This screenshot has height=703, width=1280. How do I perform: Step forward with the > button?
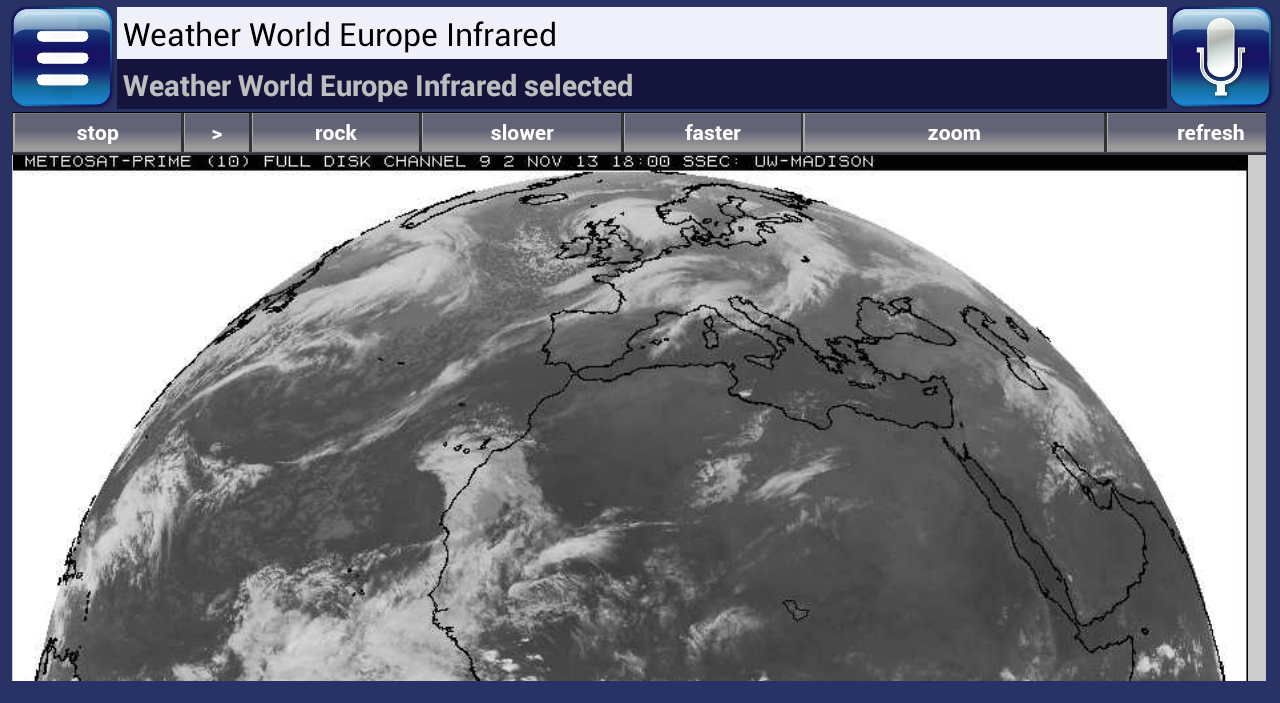(x=217, y=133)
